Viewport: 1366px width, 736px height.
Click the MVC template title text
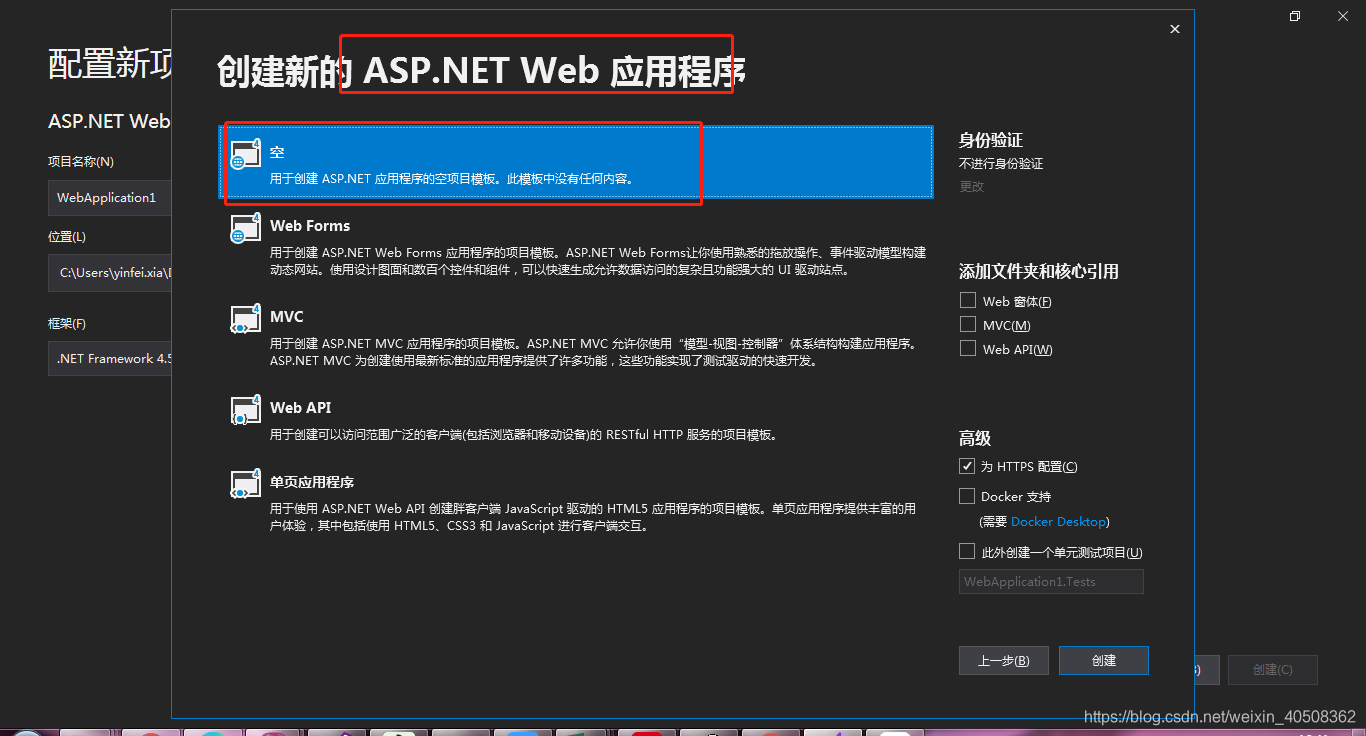pyautogui.click(x=287, y=317)
